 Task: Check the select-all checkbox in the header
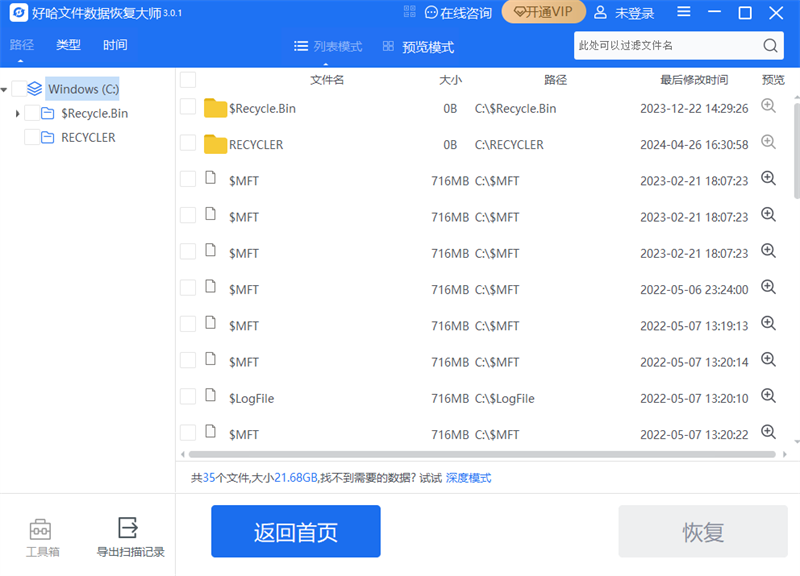(189, 79)
